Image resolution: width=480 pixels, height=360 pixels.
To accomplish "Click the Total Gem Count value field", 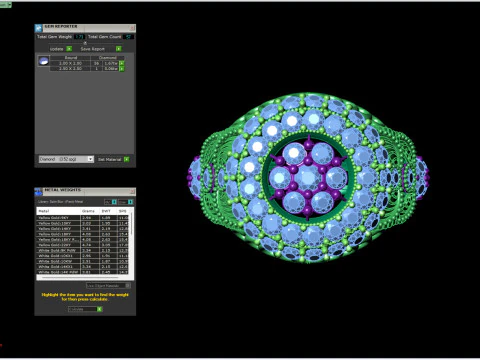I will click(128, 37).
